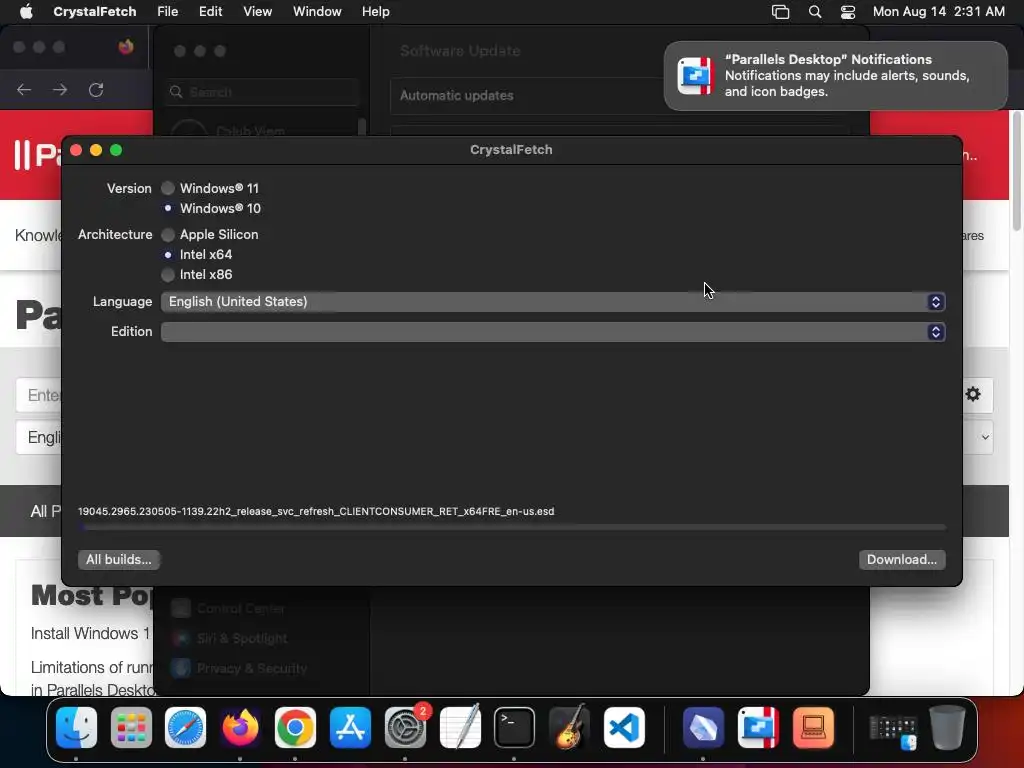Viewport: 1024px width, 768px height.
Task: Select the Windows 10 version radio button
Action: pyautogui.click(x=168, y=208)
